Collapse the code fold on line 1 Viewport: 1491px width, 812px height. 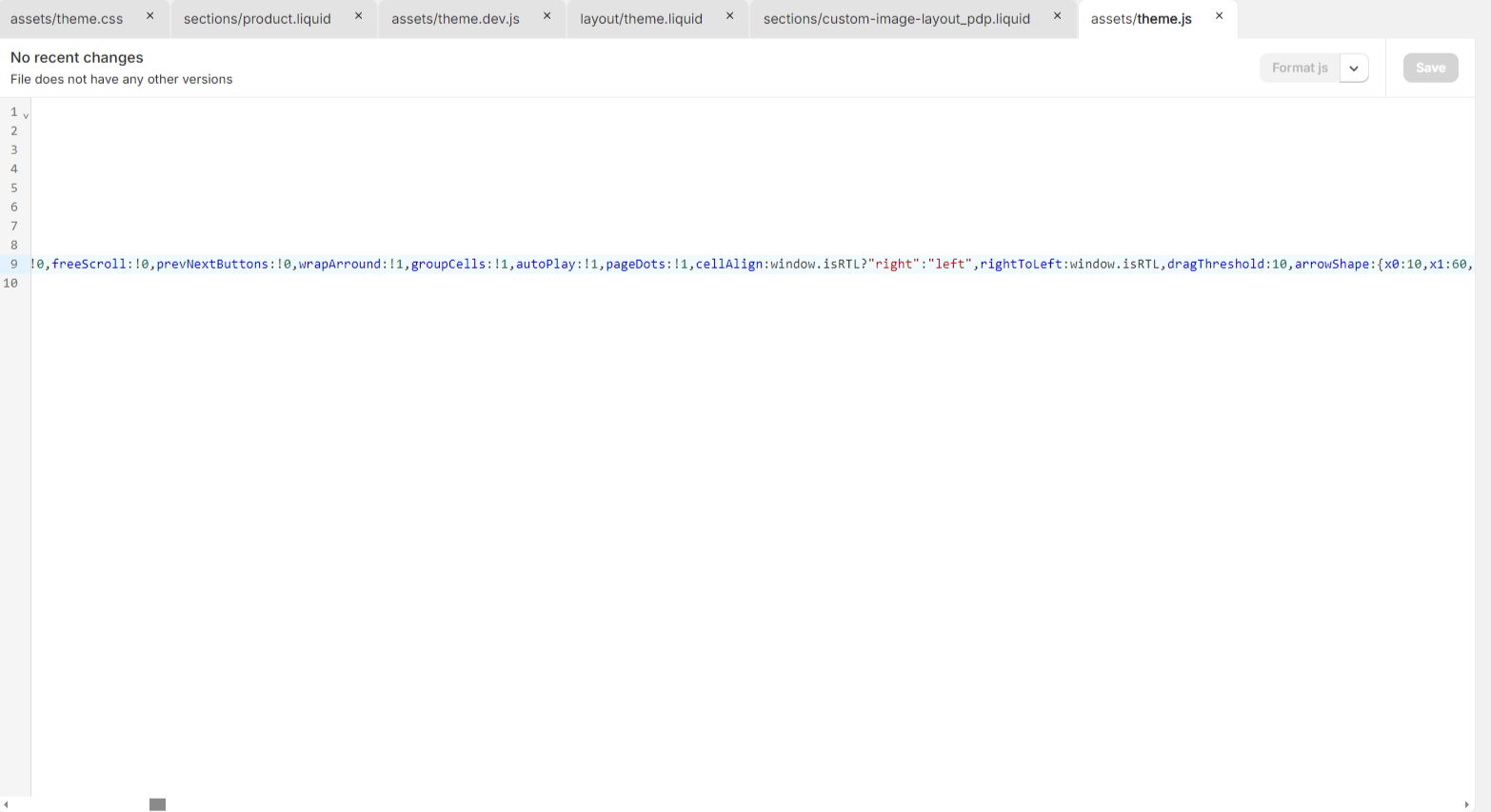[26, 115]
